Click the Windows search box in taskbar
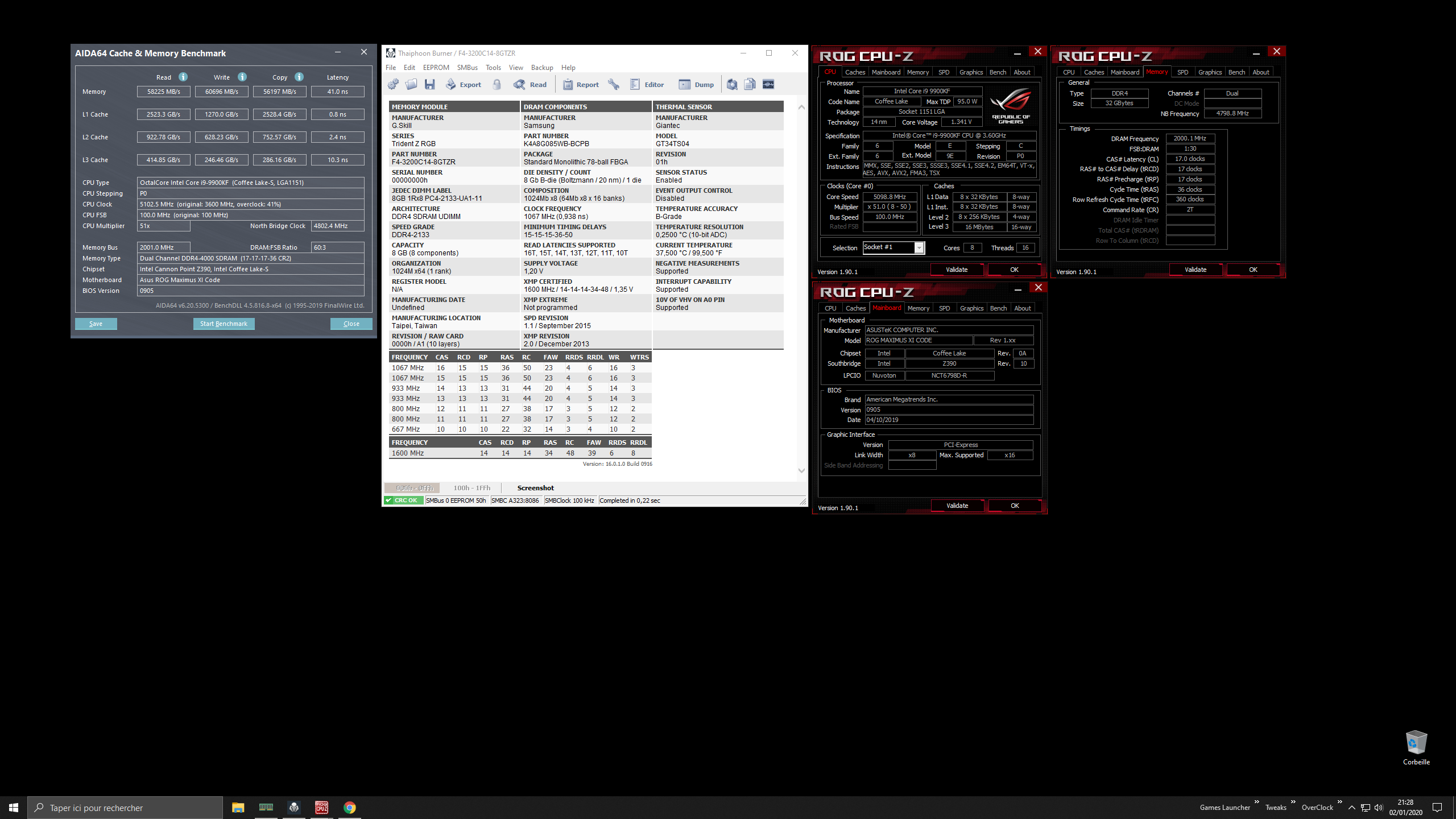The height and width of the screenshot is (819, 1456). [x=125, y=808]
